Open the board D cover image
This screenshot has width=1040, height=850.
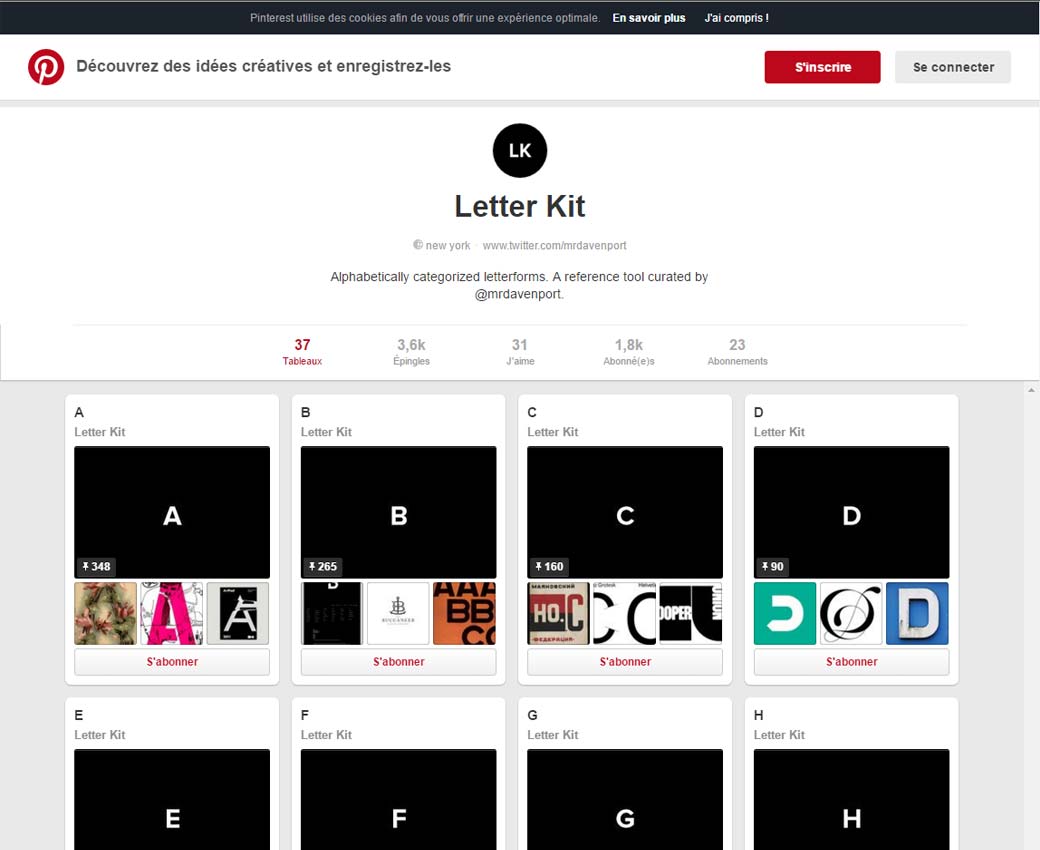(x=851, y=511)
